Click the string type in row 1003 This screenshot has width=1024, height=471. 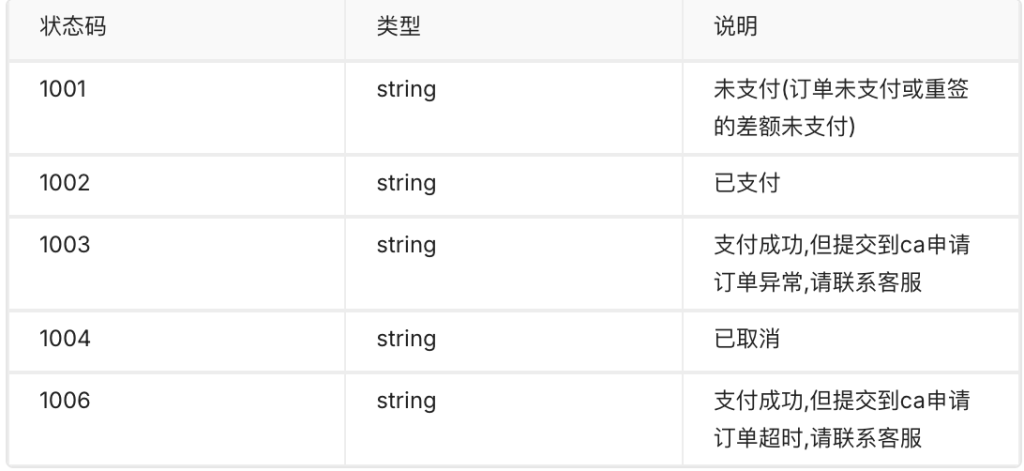click(x=405, y=245)
